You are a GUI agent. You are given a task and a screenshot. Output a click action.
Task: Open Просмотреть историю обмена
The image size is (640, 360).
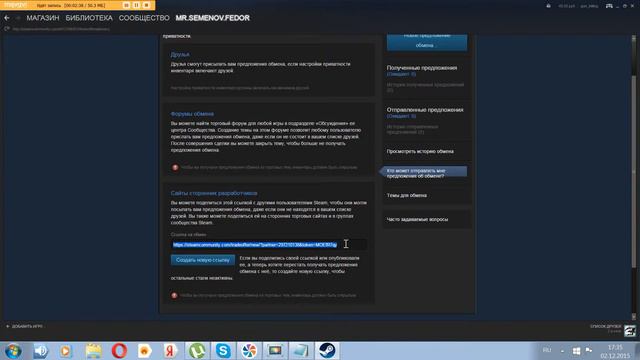point(420,151)
